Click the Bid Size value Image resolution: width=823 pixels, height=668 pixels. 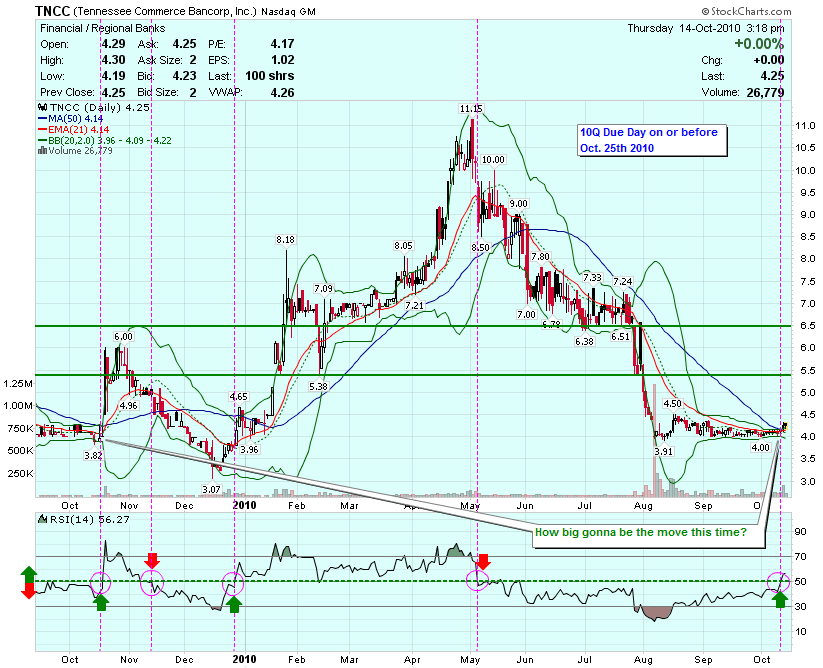coord(193,92)
